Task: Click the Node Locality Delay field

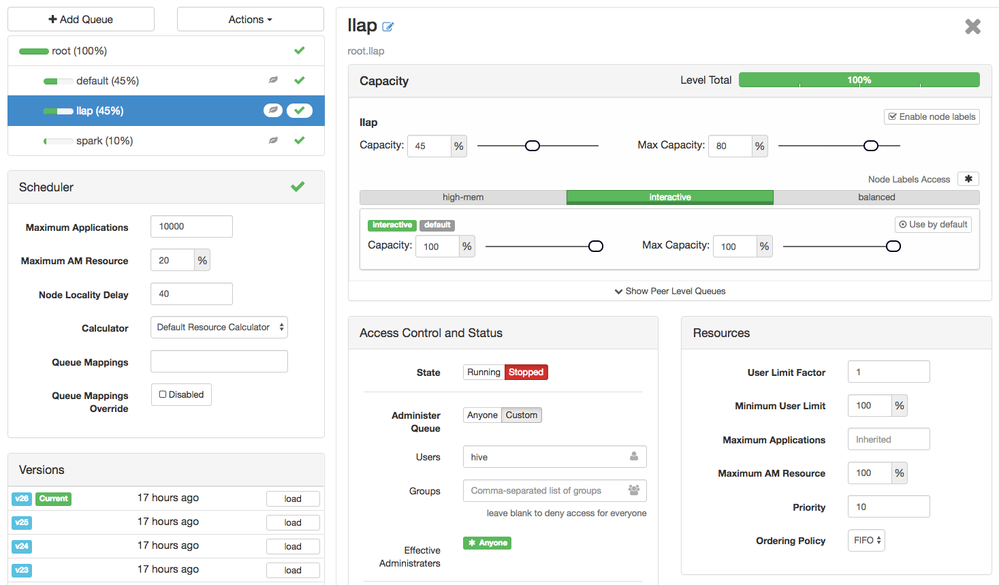Action: (192, 294)
